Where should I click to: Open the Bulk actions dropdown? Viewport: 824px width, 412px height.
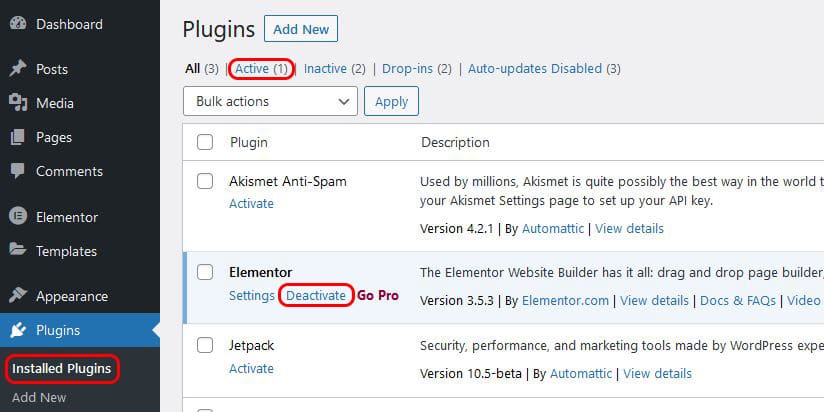[x=270, y=101]
